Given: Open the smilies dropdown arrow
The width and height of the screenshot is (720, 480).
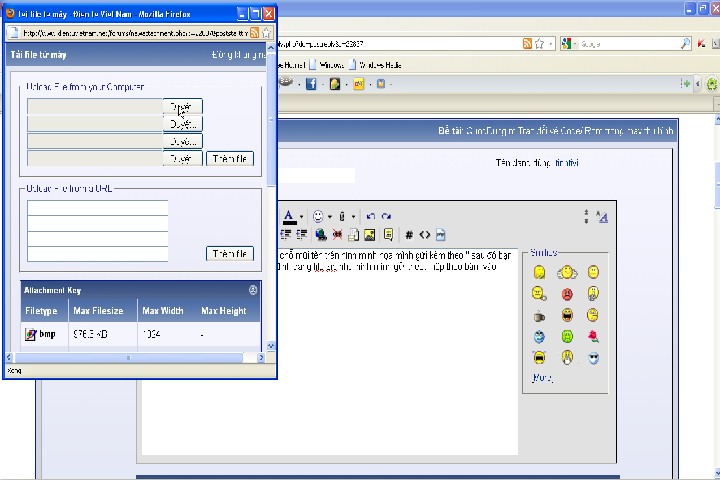Looking at the screenshot, I should [x=330, y=217].
